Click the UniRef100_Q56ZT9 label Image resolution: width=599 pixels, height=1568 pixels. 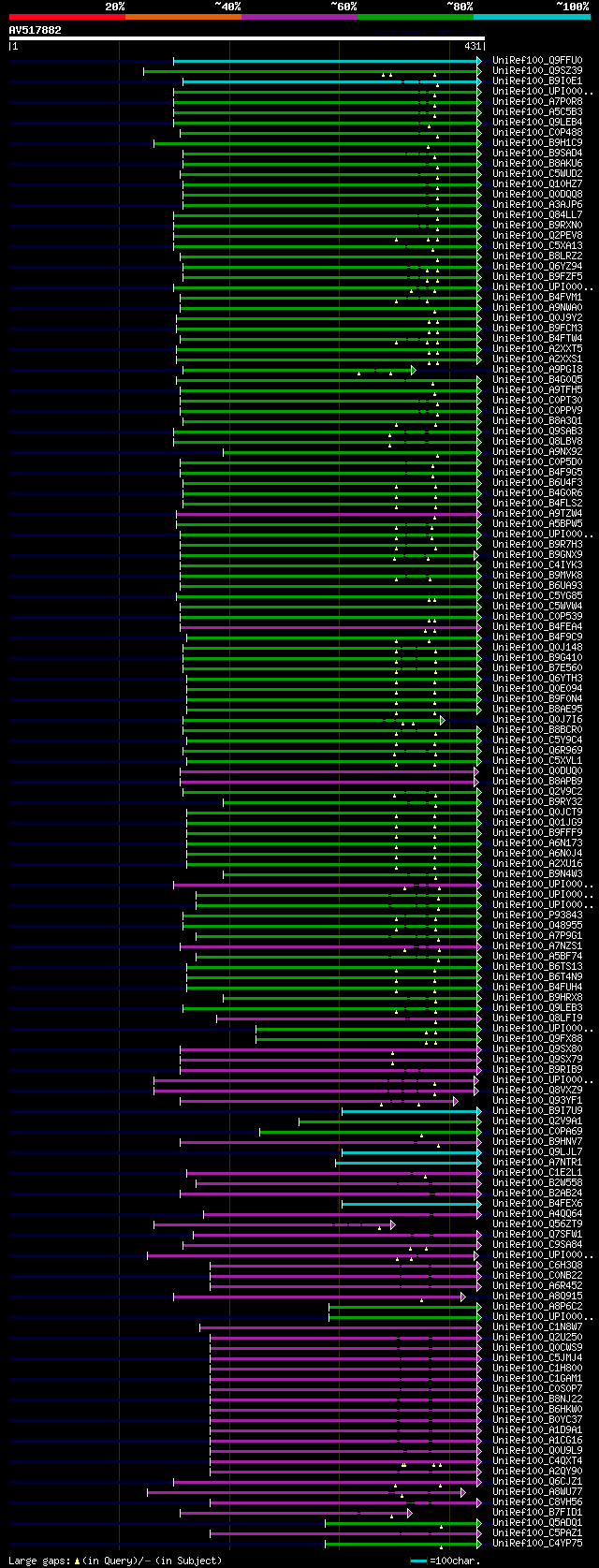[x=537, y=1224]
